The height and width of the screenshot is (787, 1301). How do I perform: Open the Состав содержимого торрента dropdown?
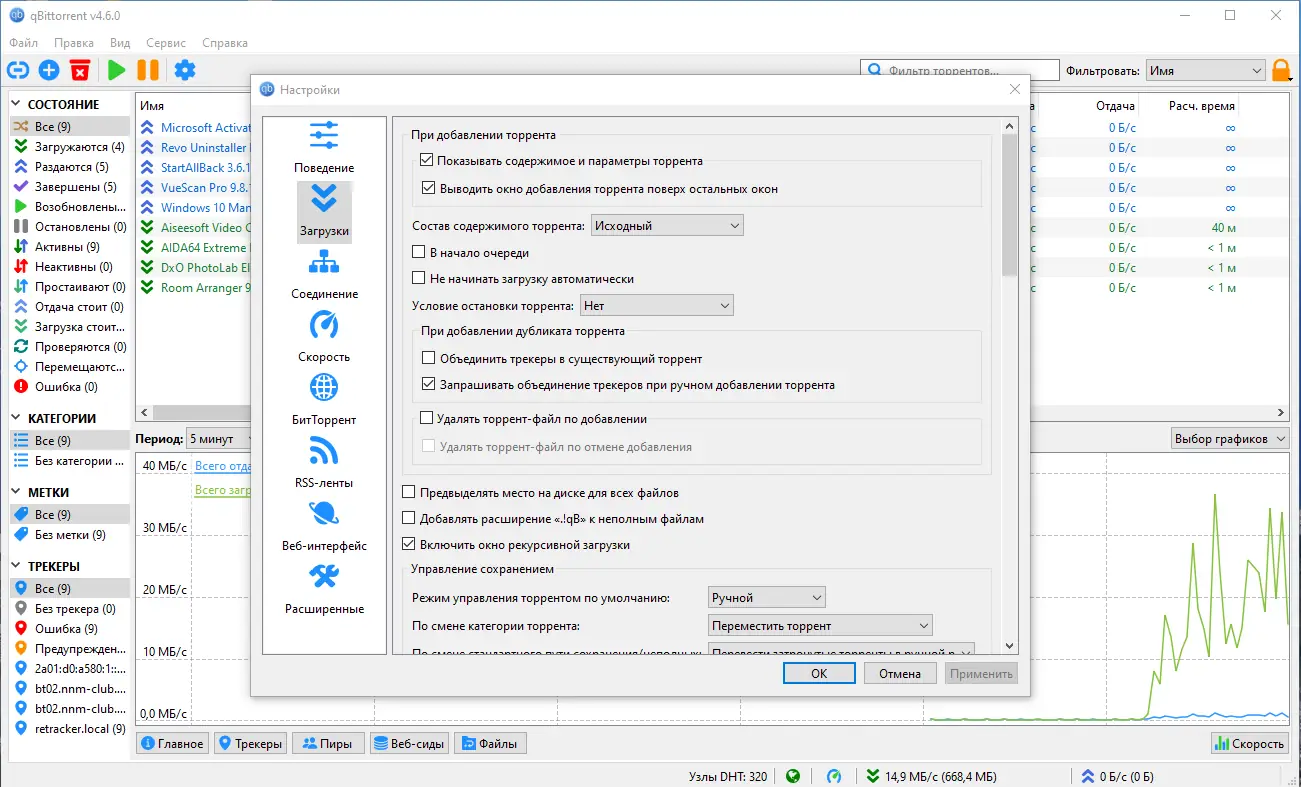[x=666, y=225]
